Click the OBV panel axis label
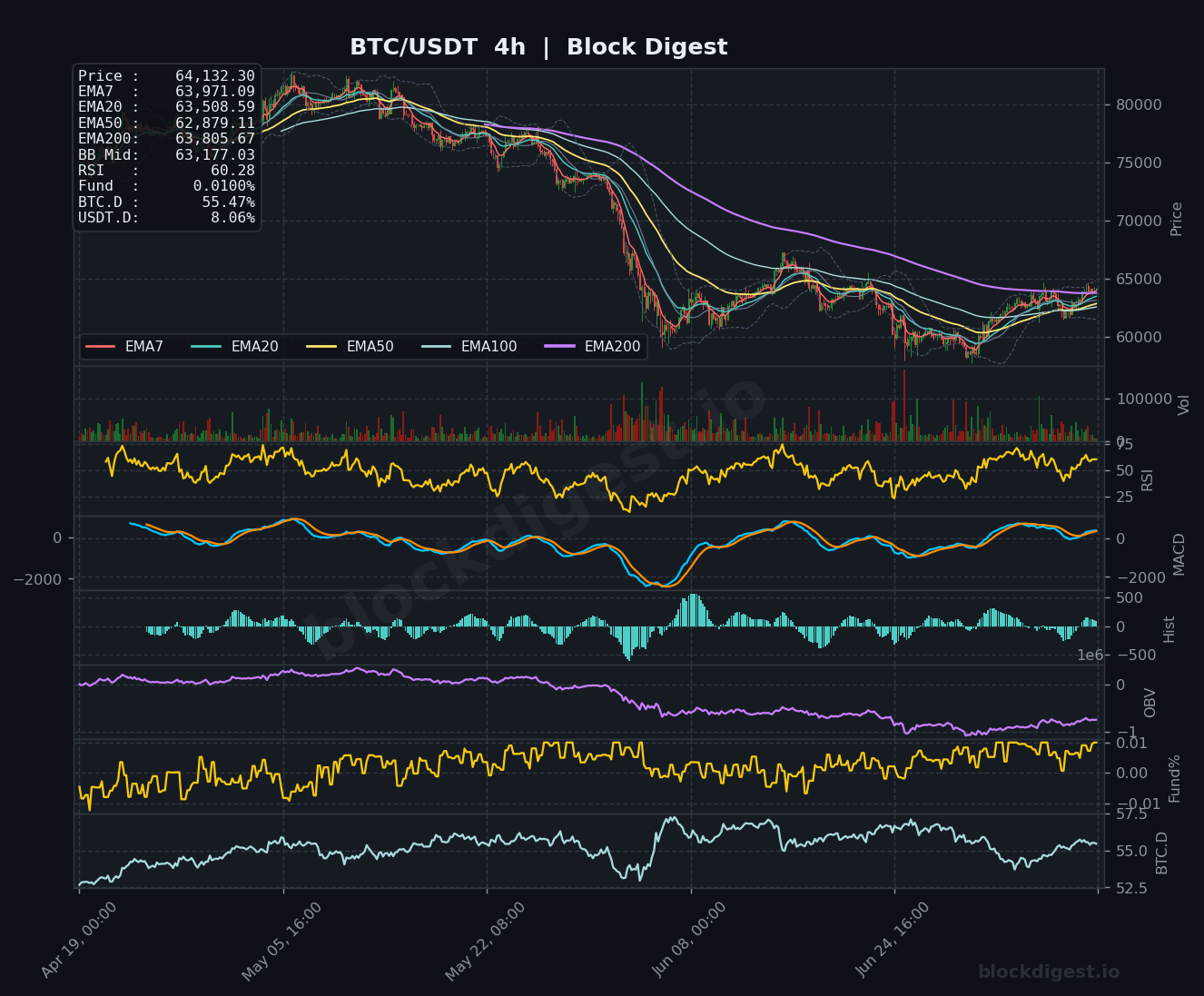The height and width of the screenshot is (996, 1204). point(1150,703)
